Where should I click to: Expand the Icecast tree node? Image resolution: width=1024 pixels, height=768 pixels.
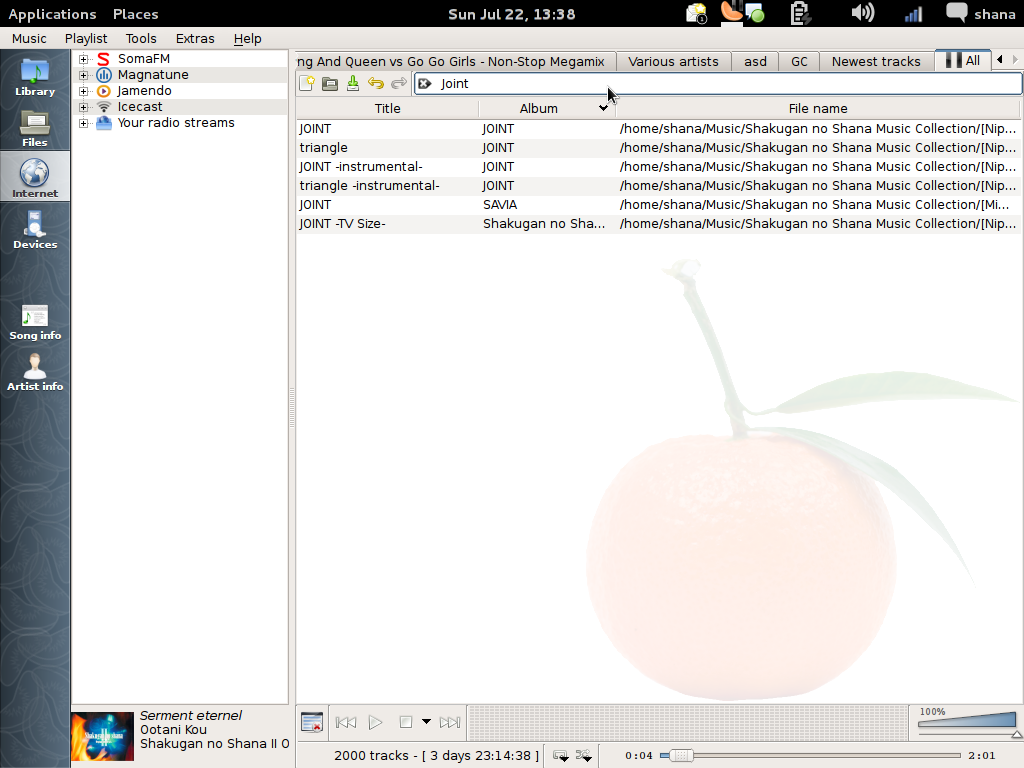[x=84, y=107]
